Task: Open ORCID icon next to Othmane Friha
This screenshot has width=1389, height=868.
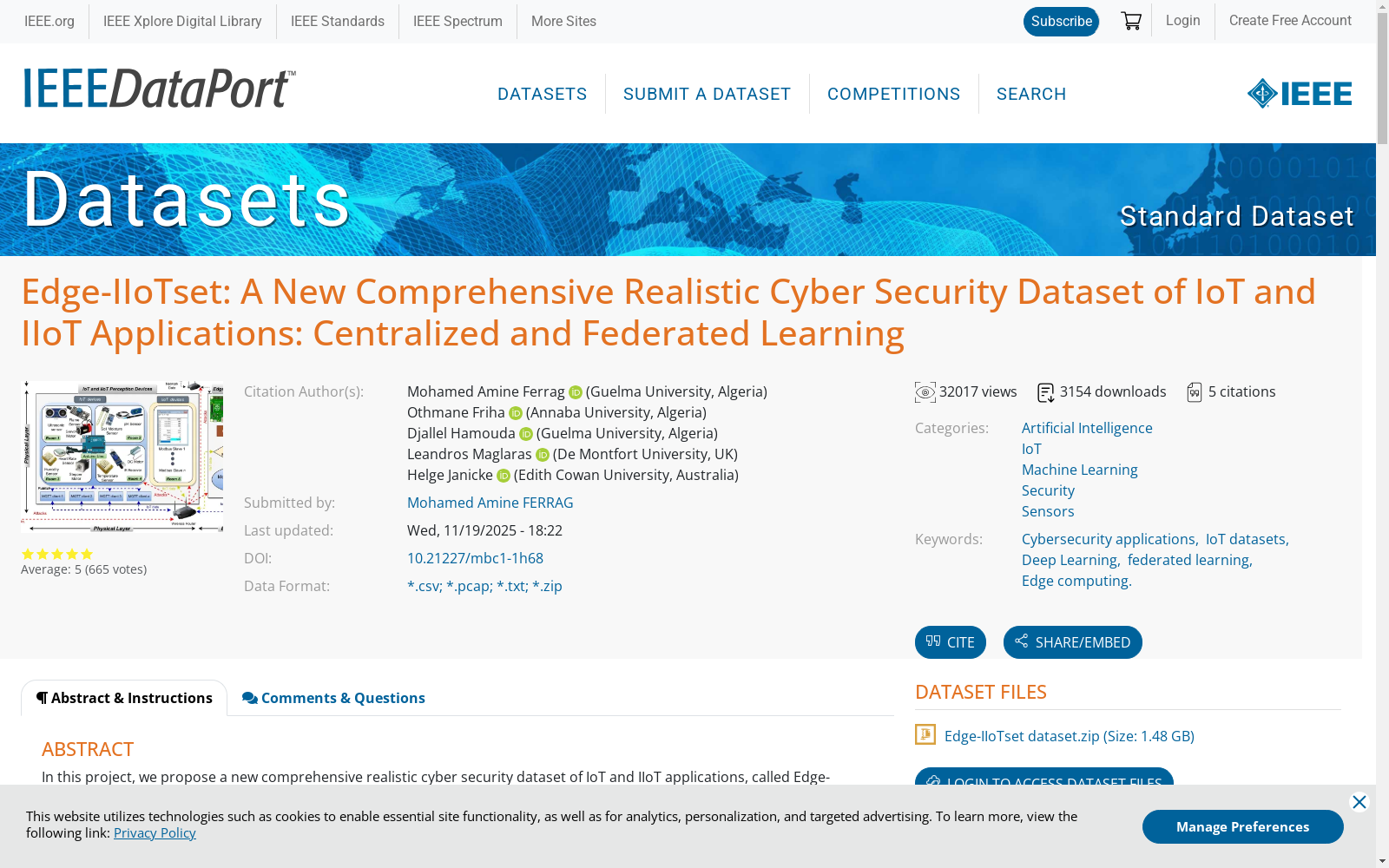Action: coord(516,413)
